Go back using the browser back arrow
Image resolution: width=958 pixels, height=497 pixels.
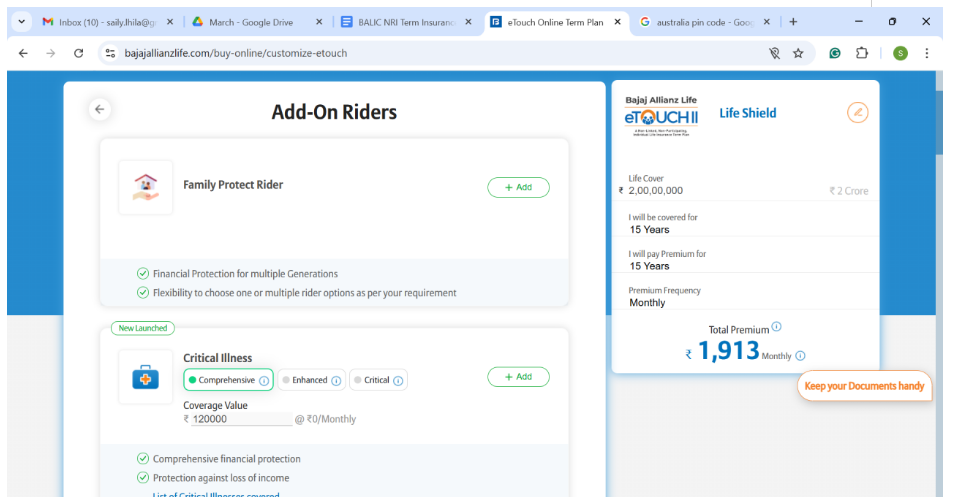(23, 53)
